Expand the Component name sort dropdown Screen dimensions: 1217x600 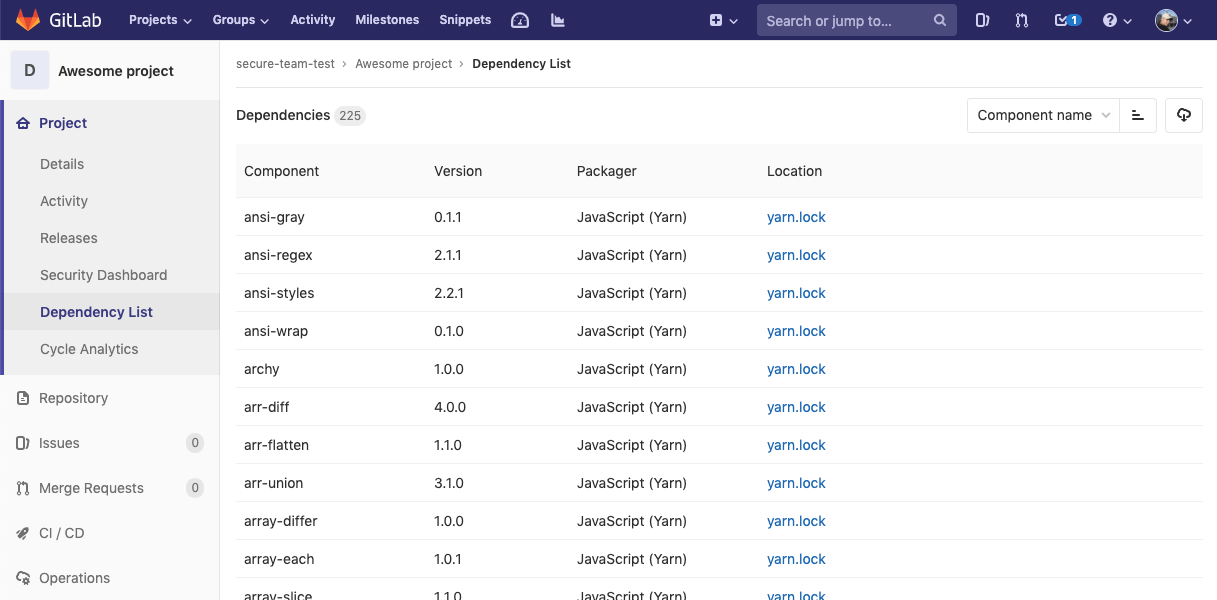coord(1043,115)
